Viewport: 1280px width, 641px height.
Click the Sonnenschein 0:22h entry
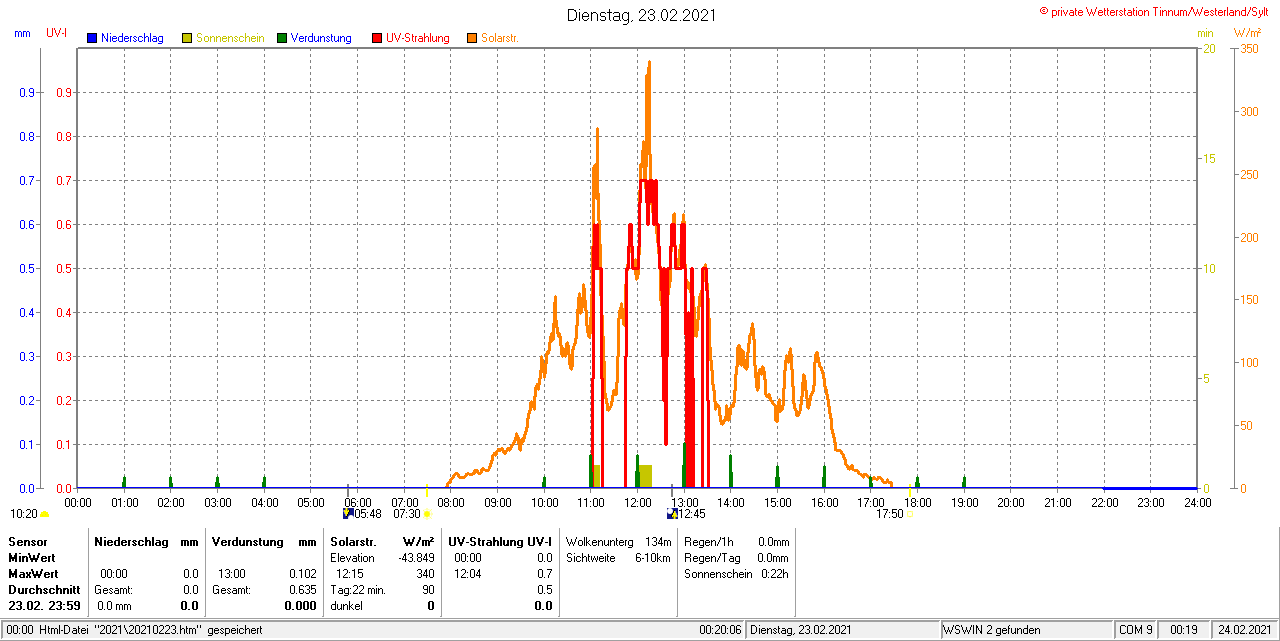pyautogui.click(x=736, y=573)
